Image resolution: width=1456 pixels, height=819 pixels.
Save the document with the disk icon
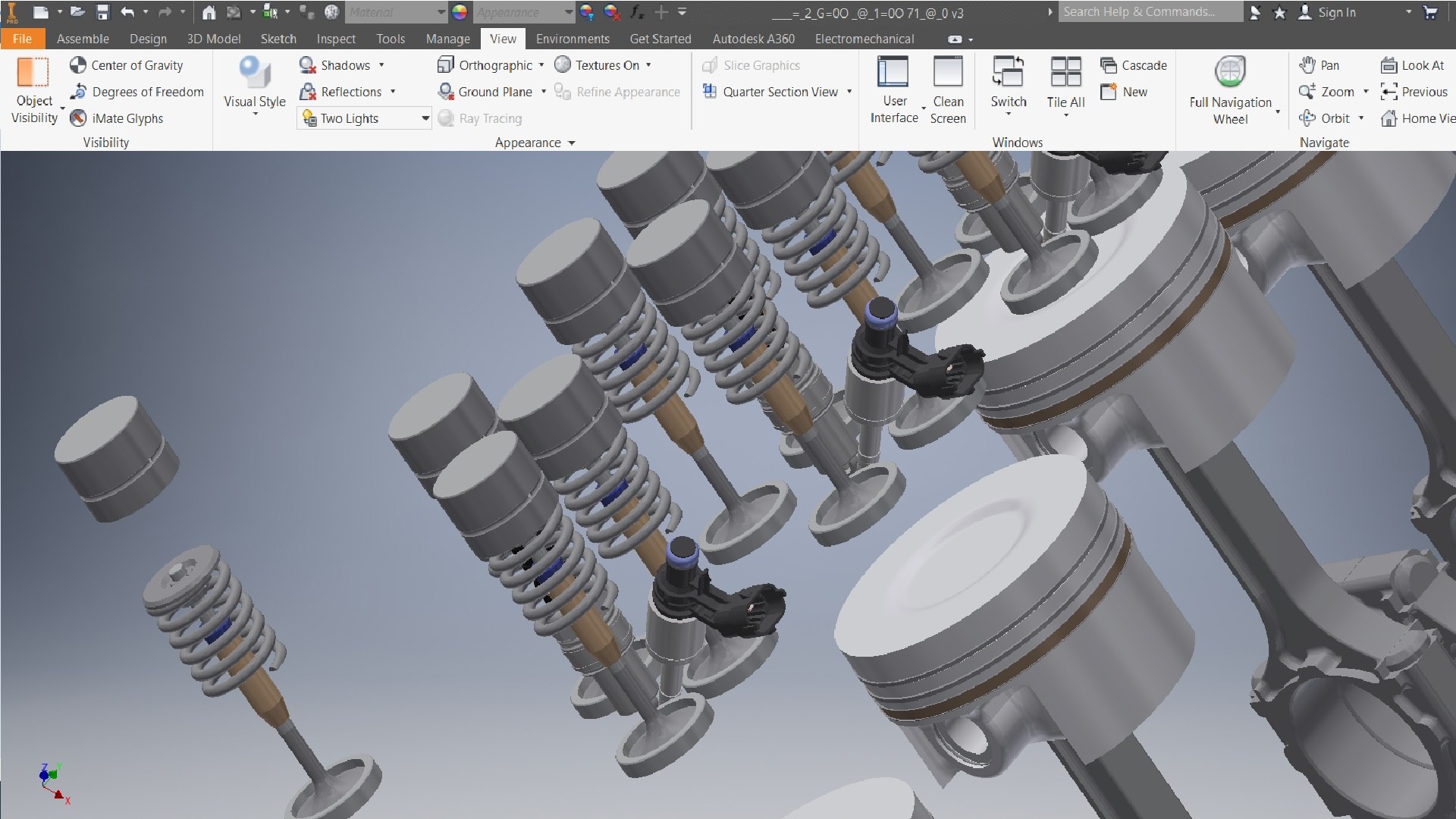102,12
